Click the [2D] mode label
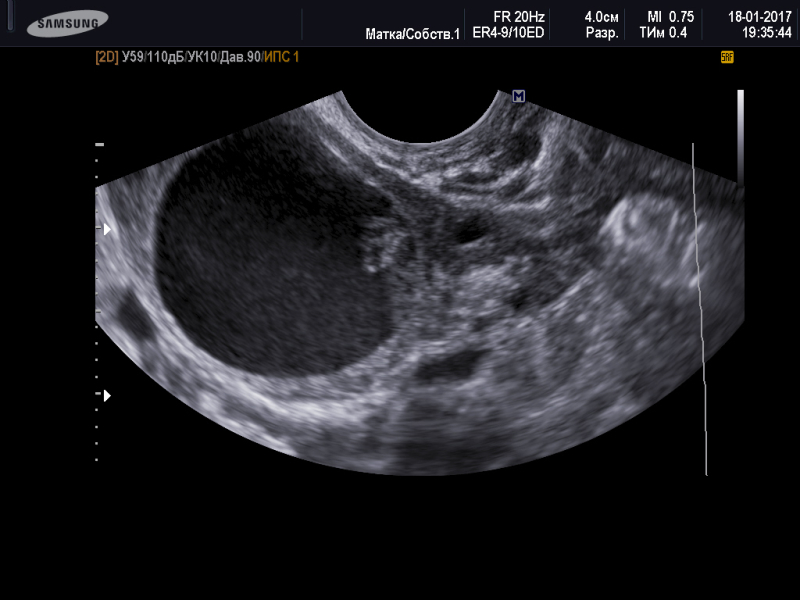The height and width of the screenshot is (600, 800). 107,57
